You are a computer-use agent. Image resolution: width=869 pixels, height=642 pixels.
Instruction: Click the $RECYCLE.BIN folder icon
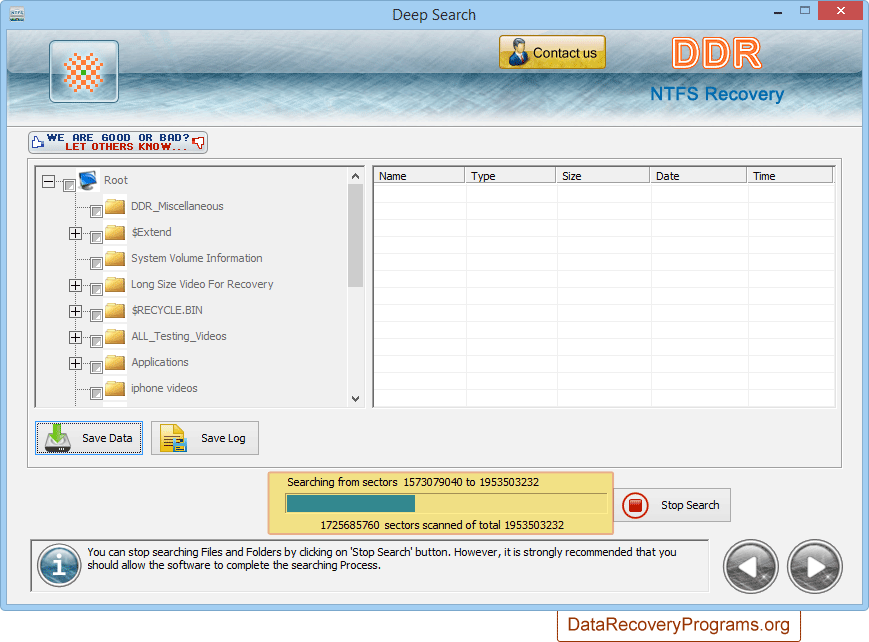[x=115, y=310]
